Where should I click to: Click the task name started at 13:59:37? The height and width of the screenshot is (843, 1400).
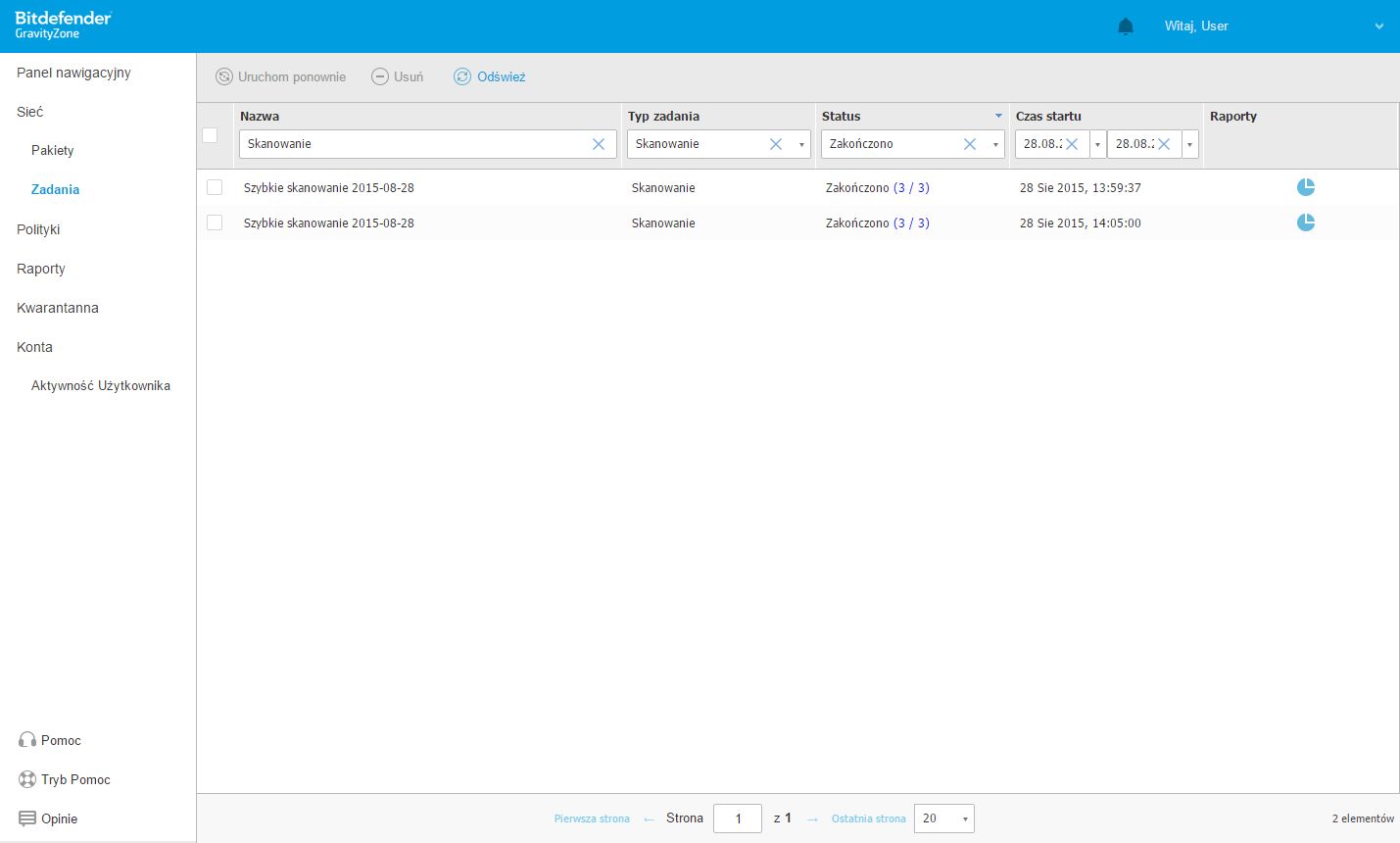click(329, 187)
